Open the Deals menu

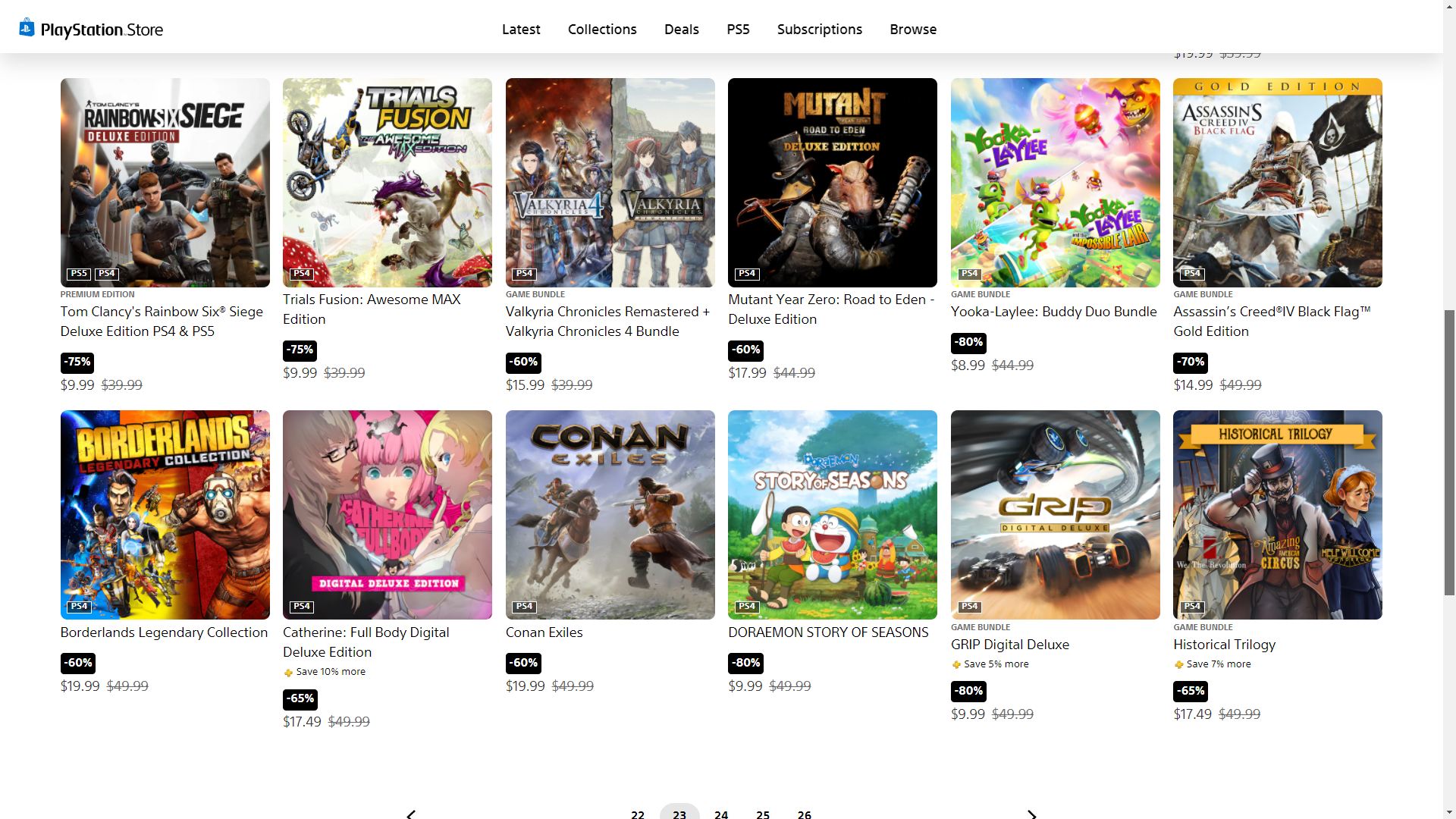[681, 30]
